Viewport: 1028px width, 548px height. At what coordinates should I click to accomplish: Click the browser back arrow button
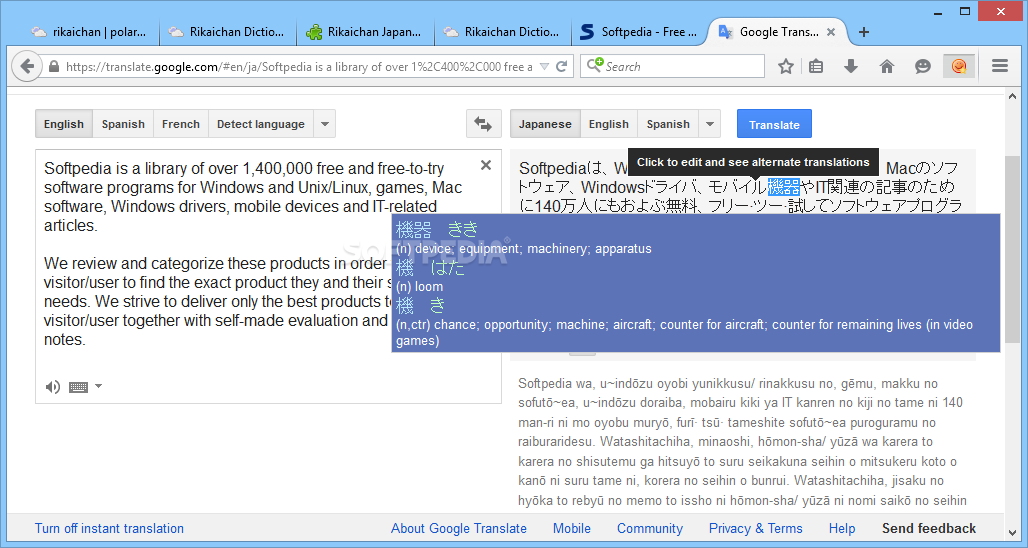pyautogui.click(x=27, y=66)
